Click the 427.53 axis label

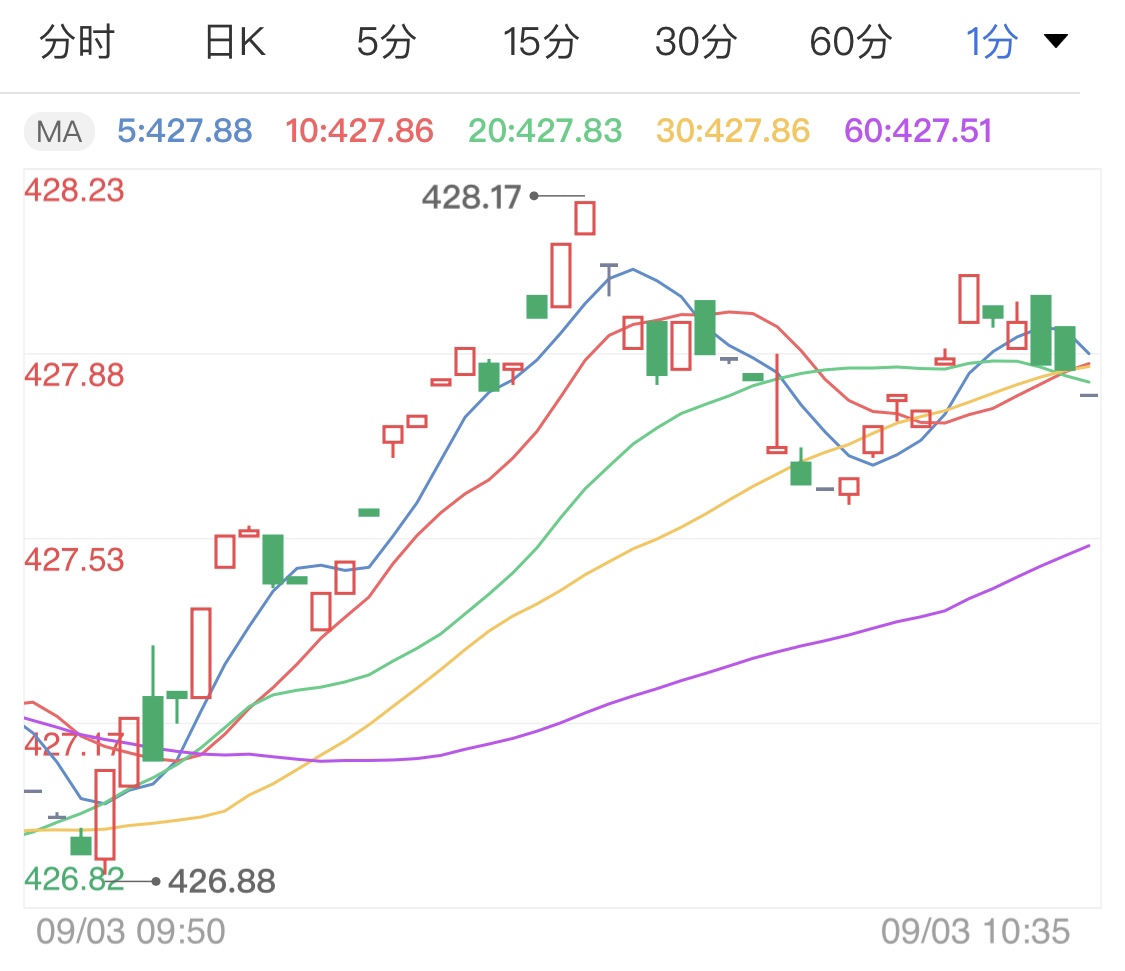[74, 560]
